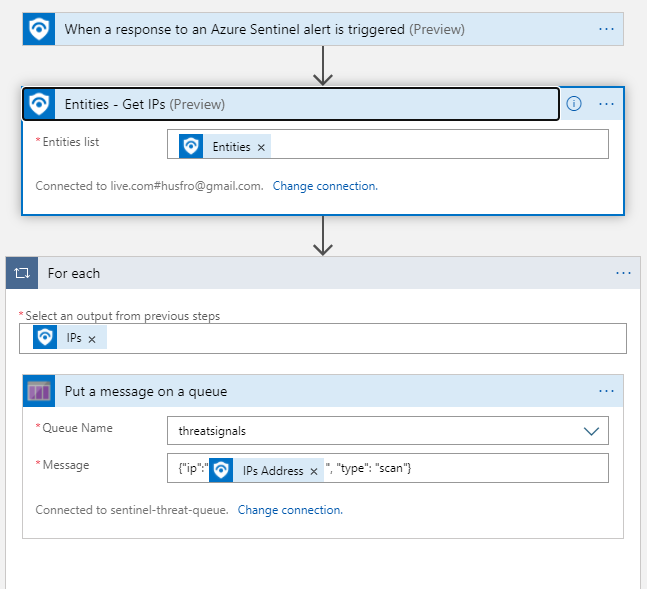Click the queue storage icon
The width and height of the screenshot is (647, 589).
39,391
